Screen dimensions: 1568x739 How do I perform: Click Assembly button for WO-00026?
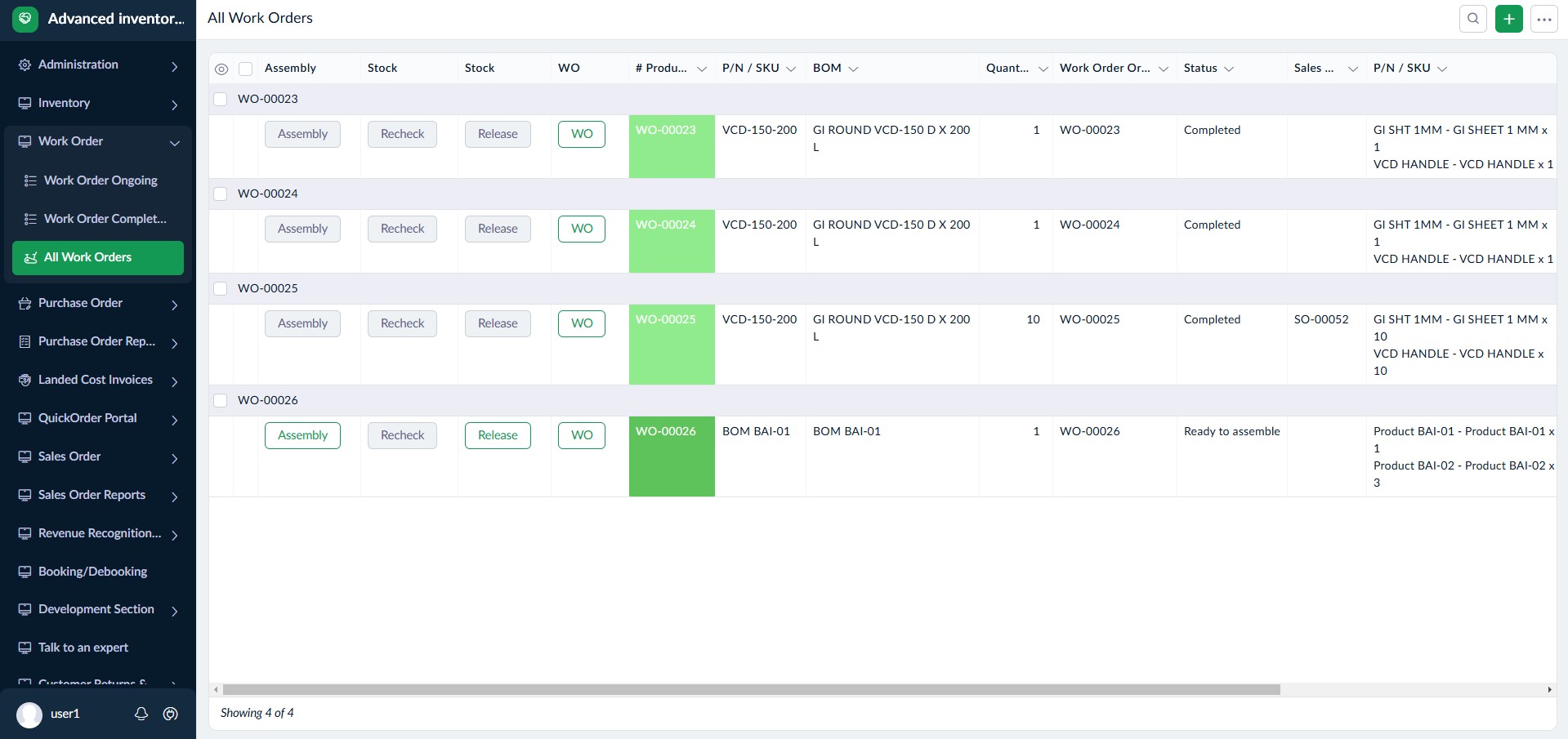[302, 435]
